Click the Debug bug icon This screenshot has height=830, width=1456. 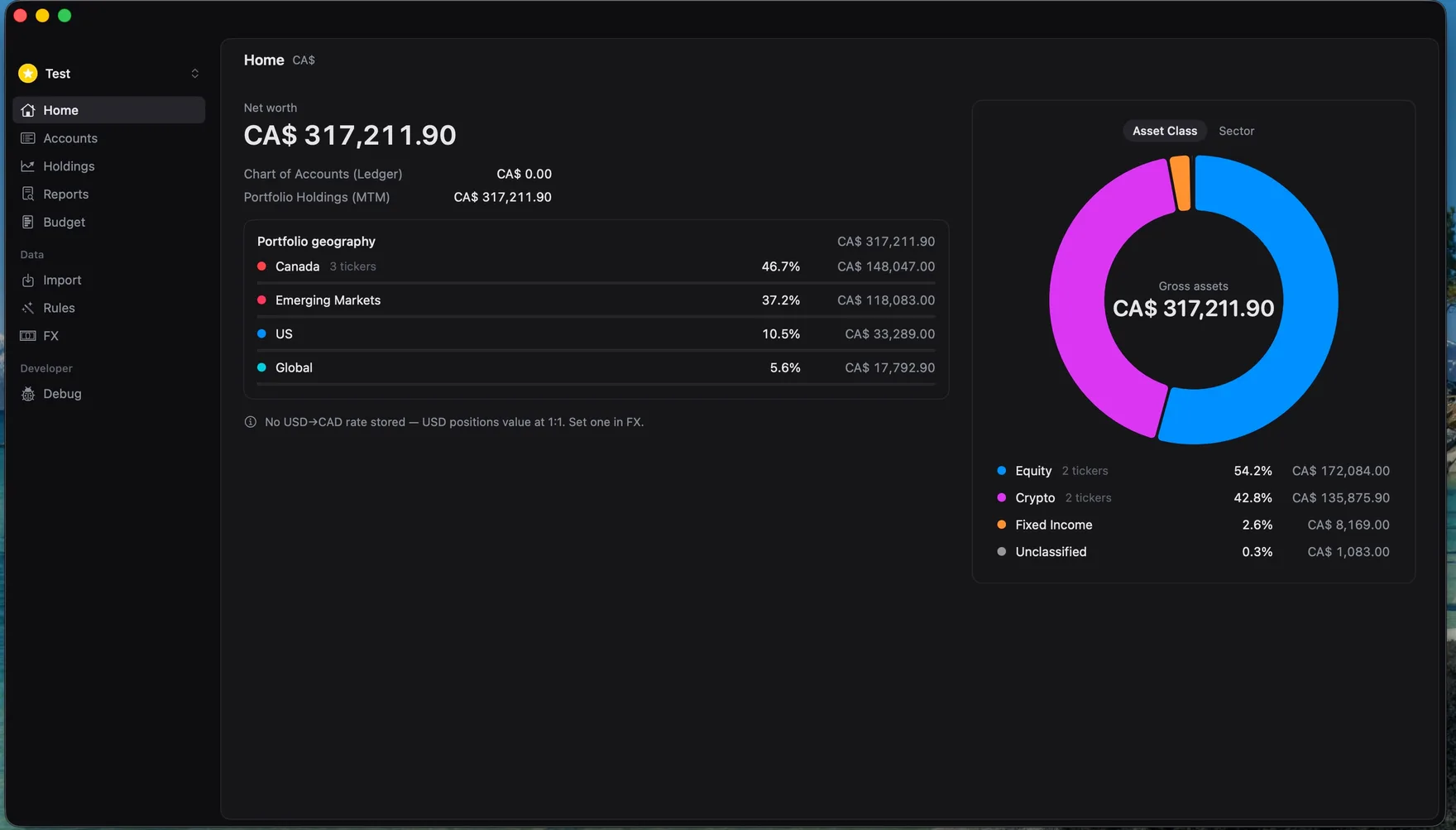(28, 394)
